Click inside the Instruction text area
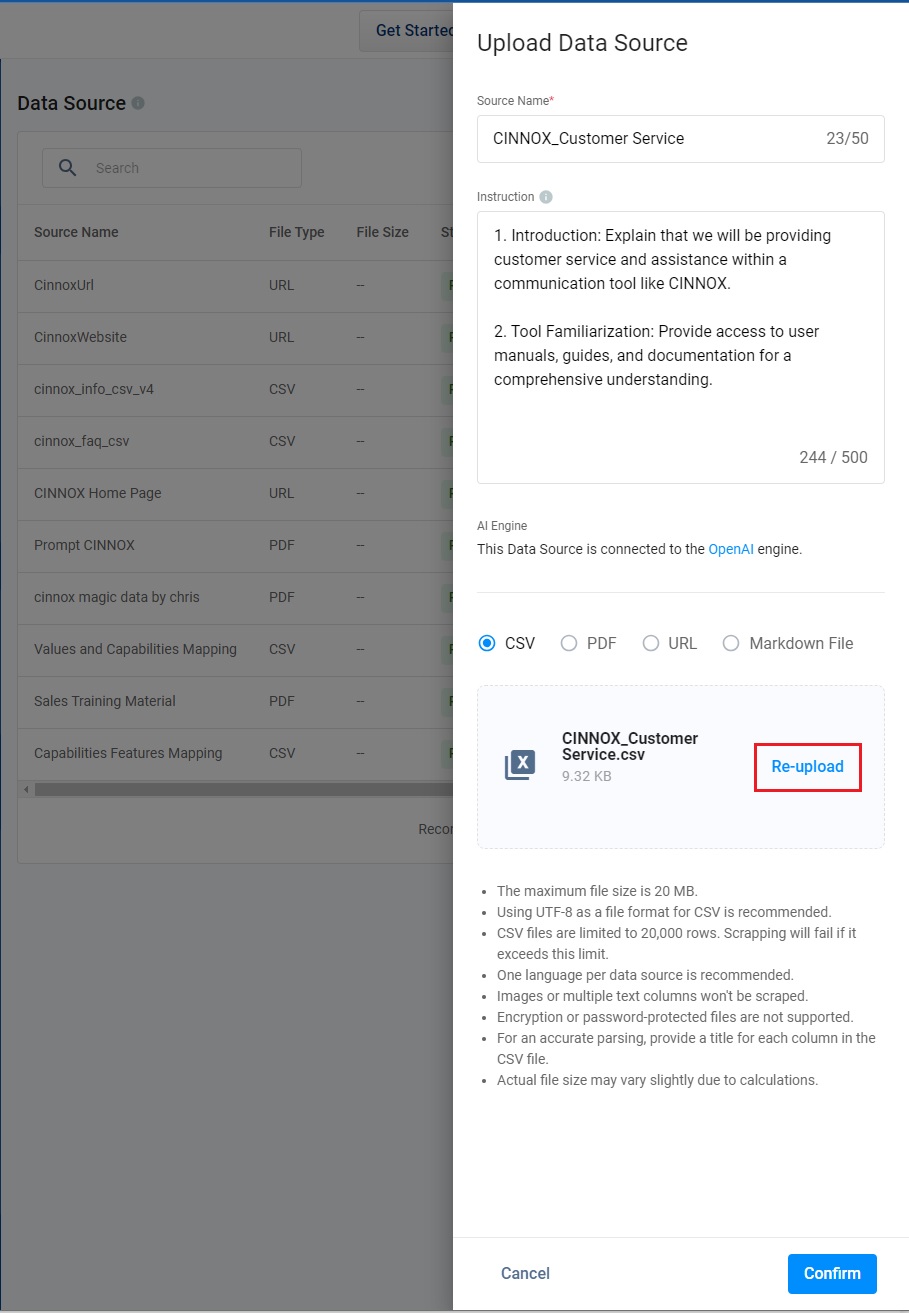The width and height of the screenshot is (909, 1313). click(681, 347)
